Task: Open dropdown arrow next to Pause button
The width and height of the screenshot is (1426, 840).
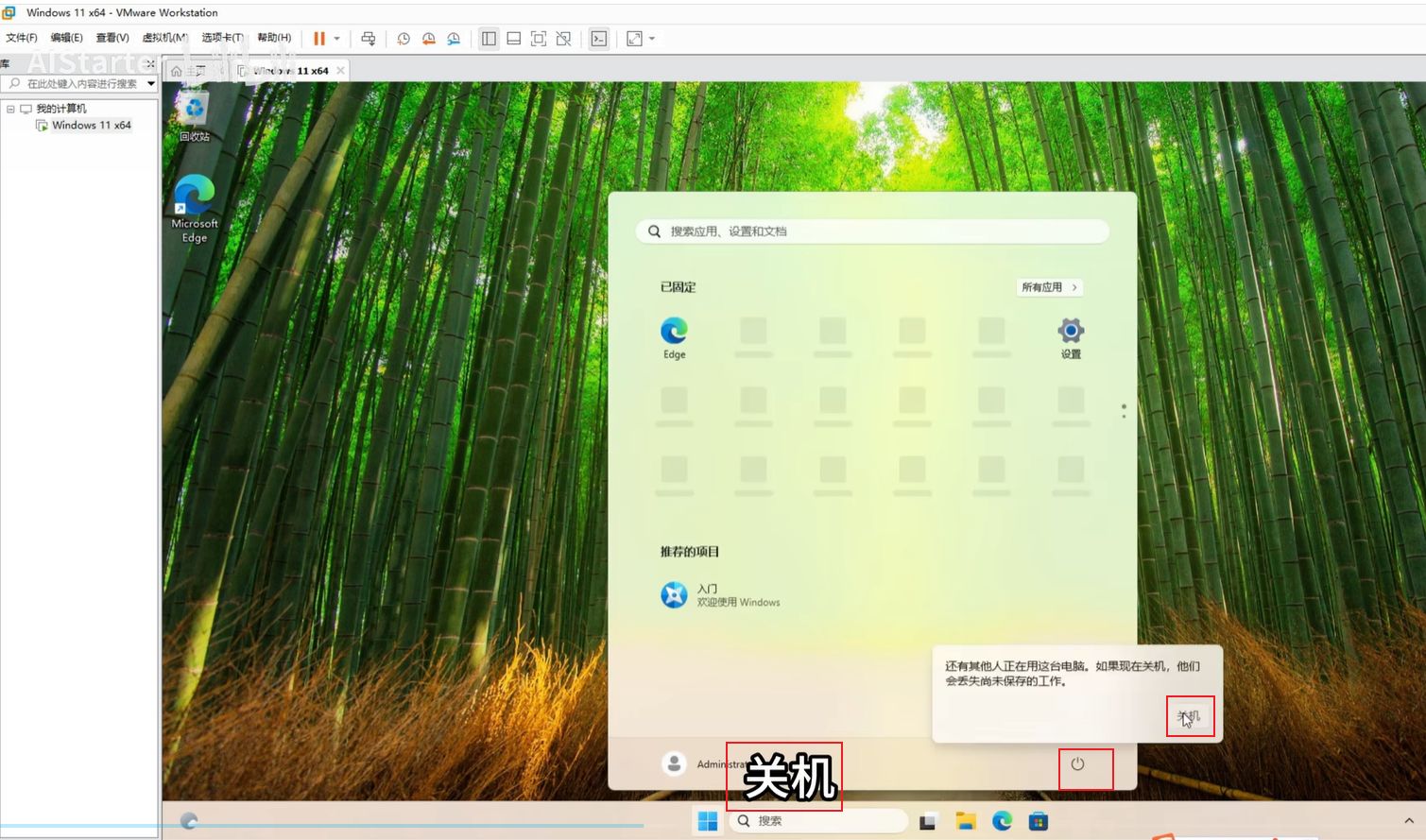Action: click(336, 39)
